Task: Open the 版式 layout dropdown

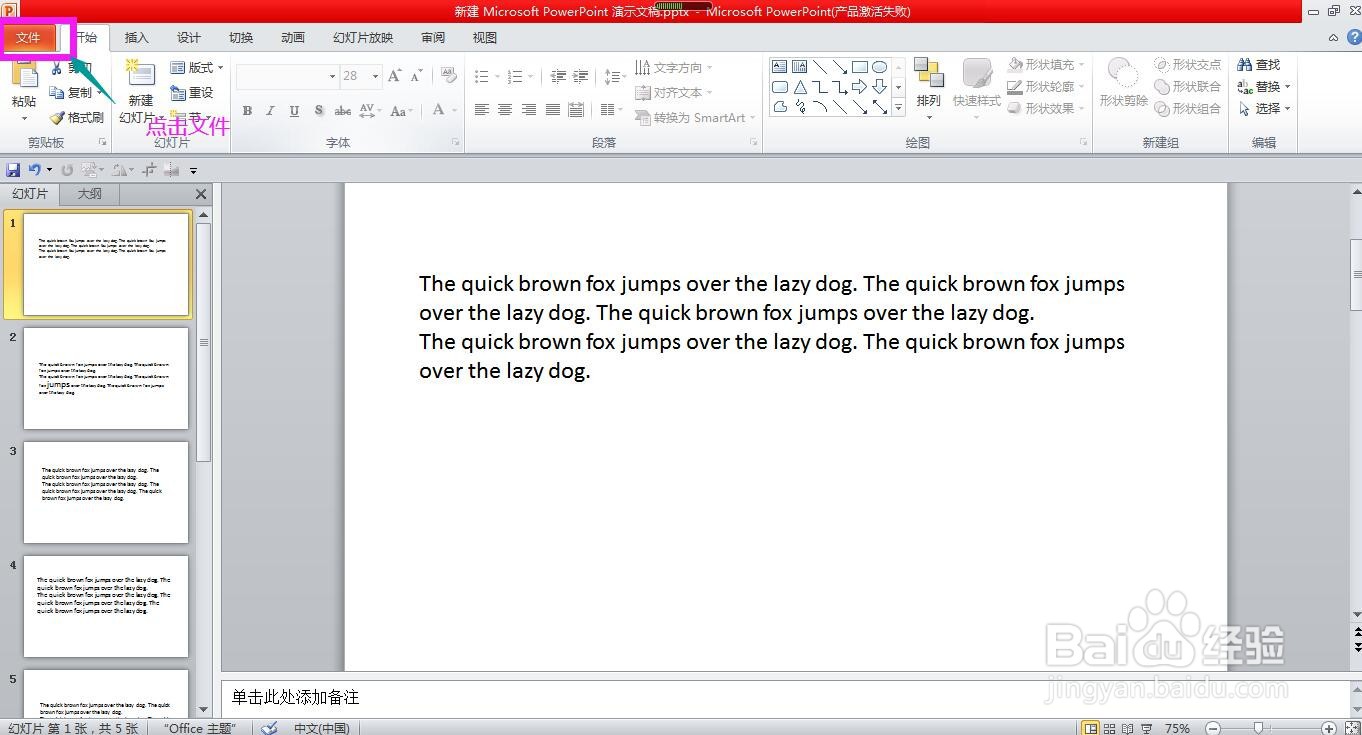Action: coord(197,68)
